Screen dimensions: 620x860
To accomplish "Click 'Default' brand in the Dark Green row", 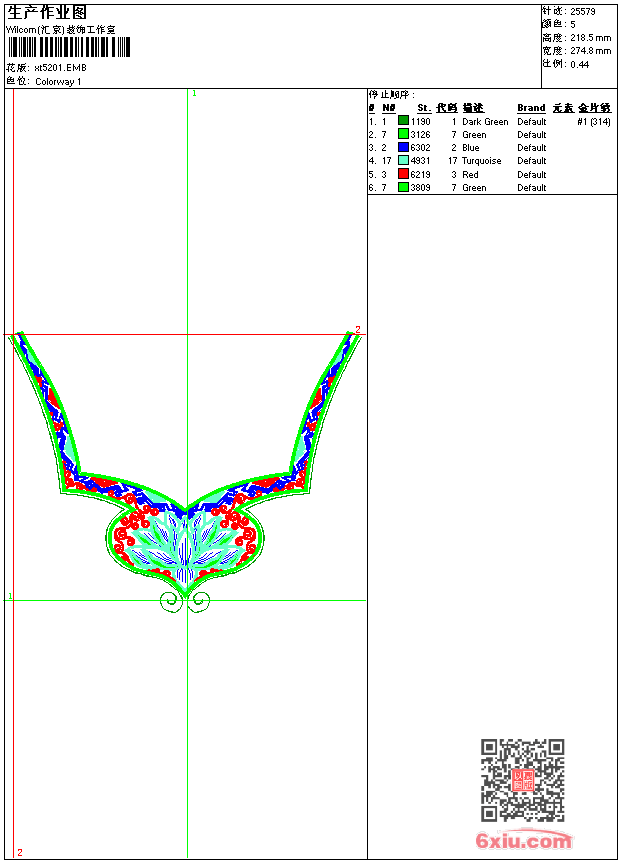I will pos(532,122).
